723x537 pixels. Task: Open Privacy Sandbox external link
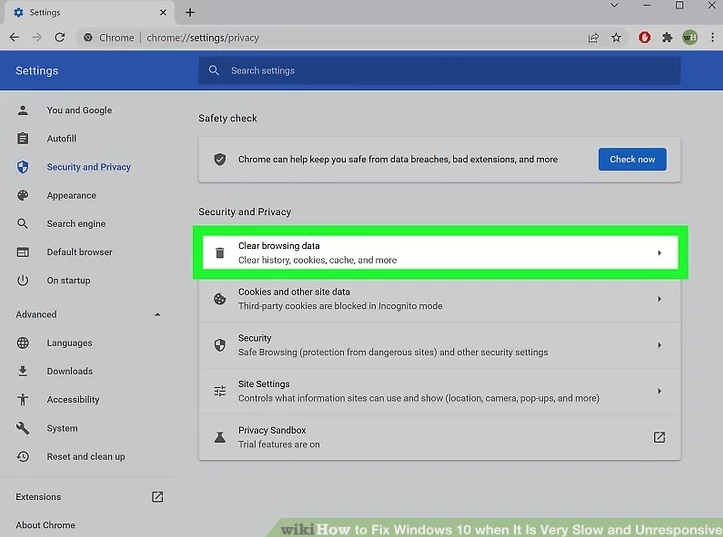coord(659,437)
